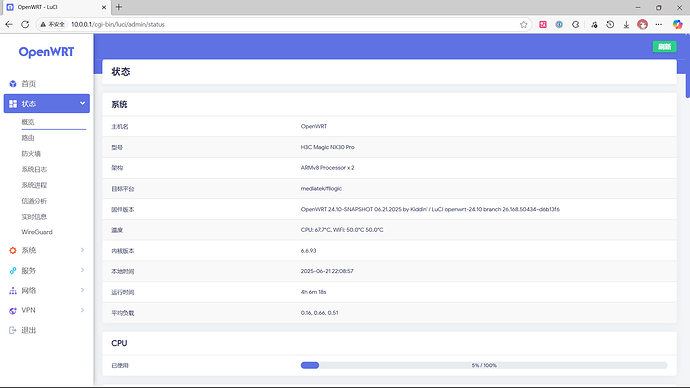690x388 pixels.
Task: Open the 防火墙 firewall submenu item
Action: (x=31, y=154)
